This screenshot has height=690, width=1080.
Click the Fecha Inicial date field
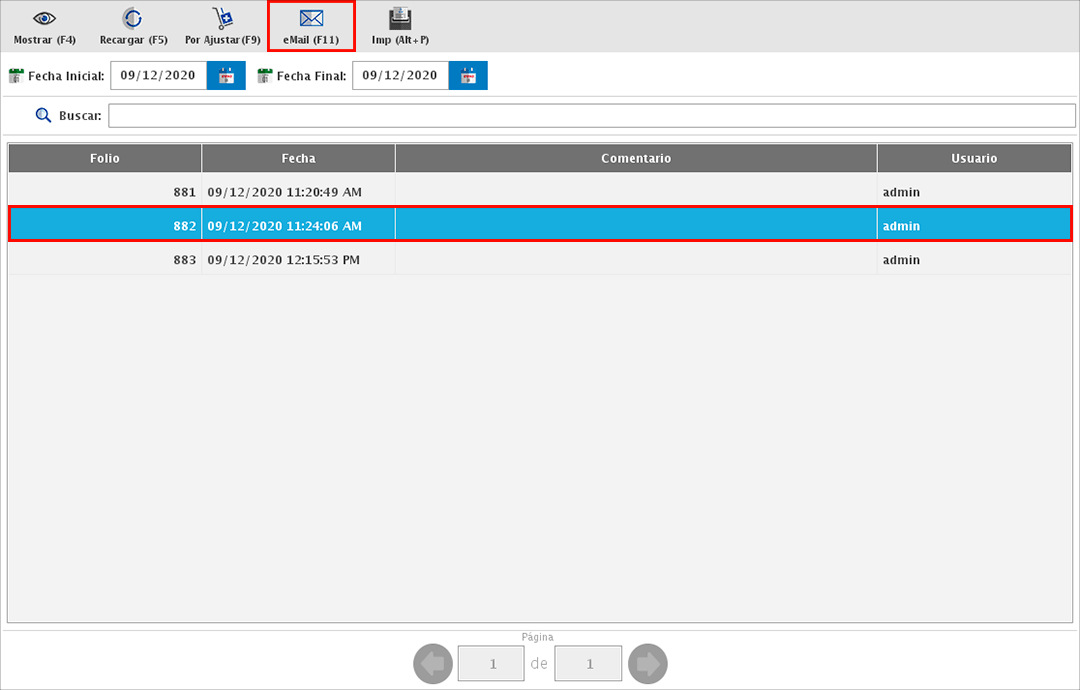click(x=158, y=76)
